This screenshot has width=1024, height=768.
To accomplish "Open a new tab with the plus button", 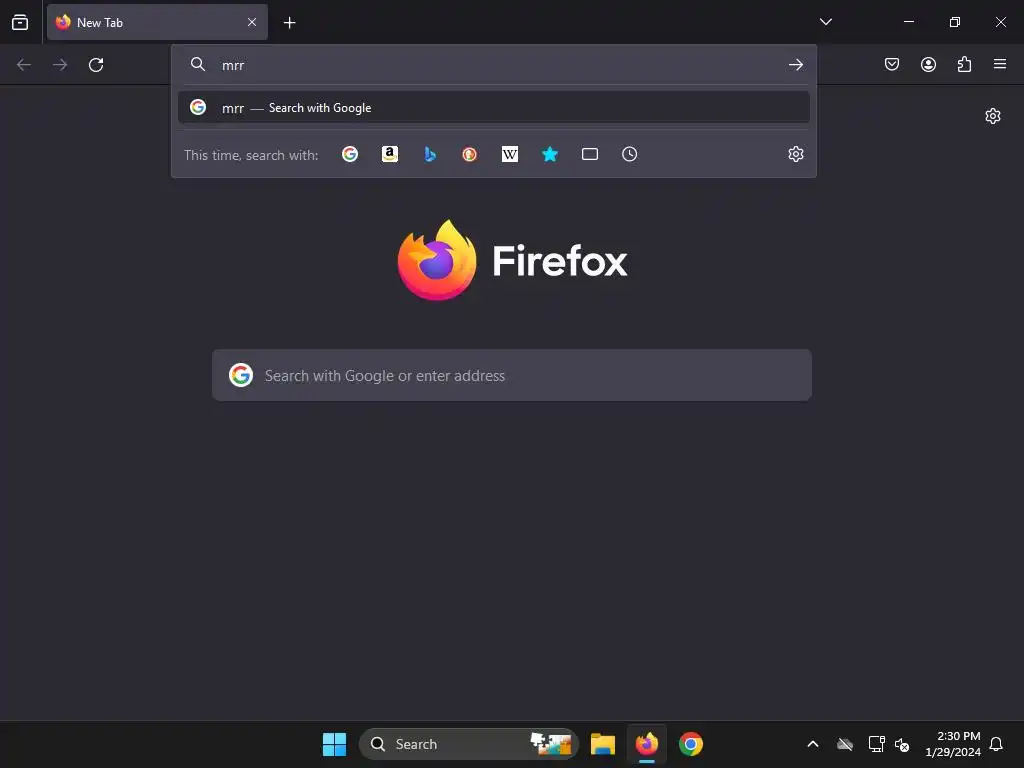I will (x=289, y=23).
